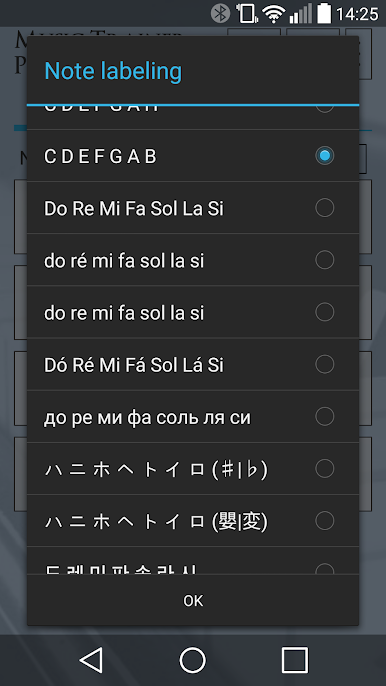Viewport: 386px width, 686px height.
Task: Tap the battery status icon
Action: 324,14
